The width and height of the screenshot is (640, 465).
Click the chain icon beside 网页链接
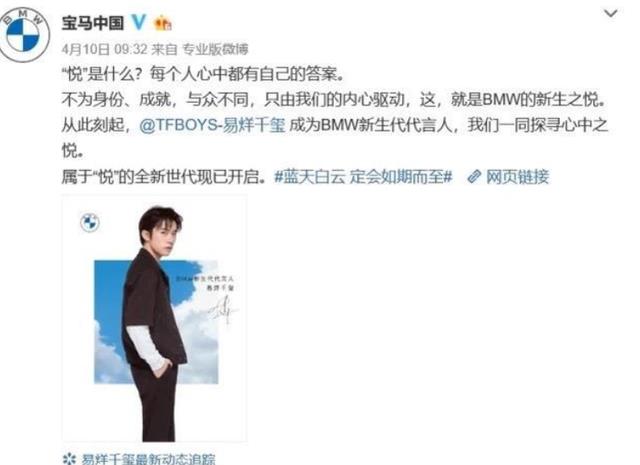click(x=474, y=177)
